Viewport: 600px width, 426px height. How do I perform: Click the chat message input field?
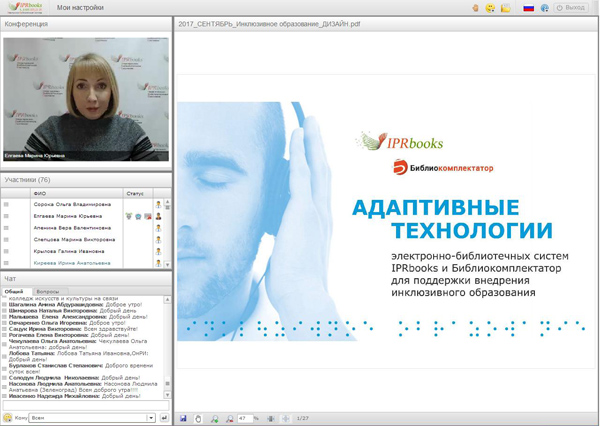coord(86,406)
